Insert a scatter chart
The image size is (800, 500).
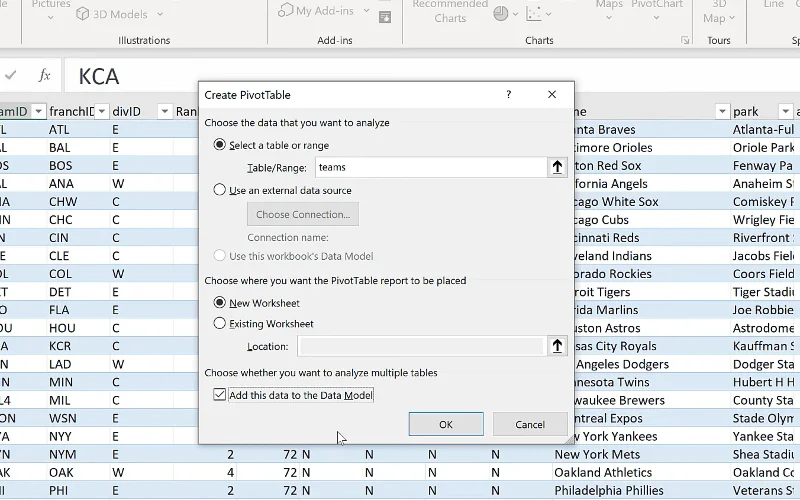[534, 13]
